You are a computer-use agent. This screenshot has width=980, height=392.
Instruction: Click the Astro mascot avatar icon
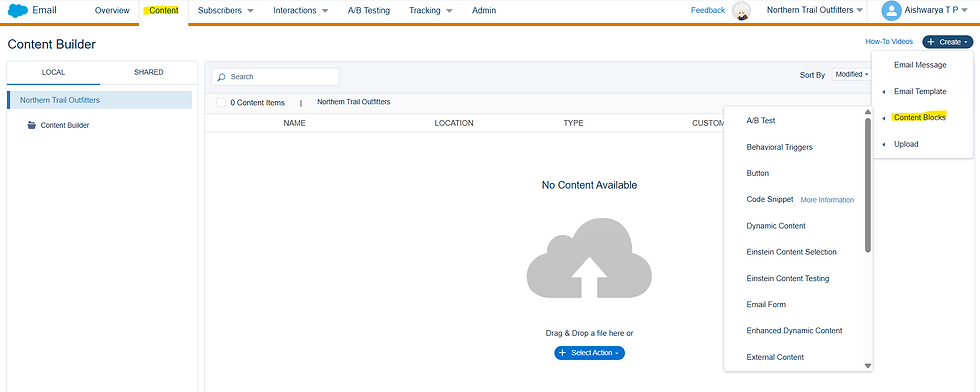pos(741,11)
